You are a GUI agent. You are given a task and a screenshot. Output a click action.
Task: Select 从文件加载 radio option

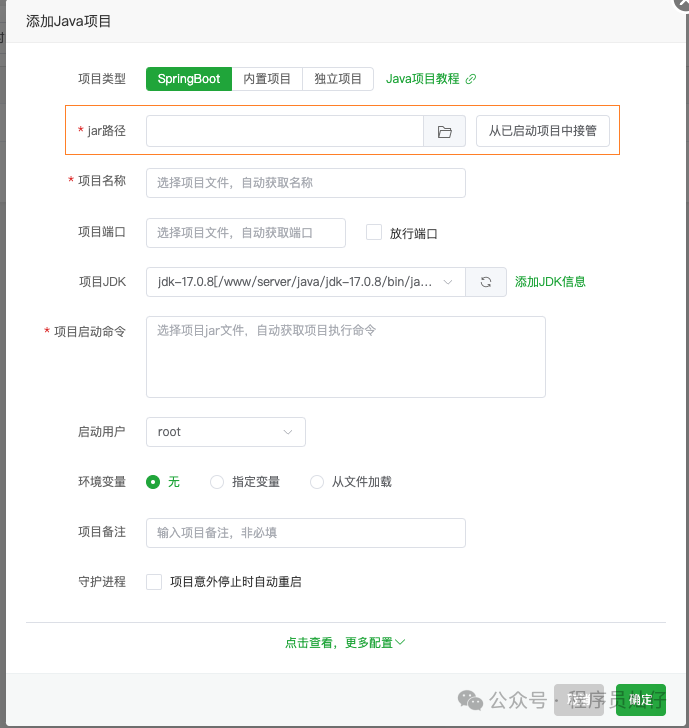click(x=317, y=482)
